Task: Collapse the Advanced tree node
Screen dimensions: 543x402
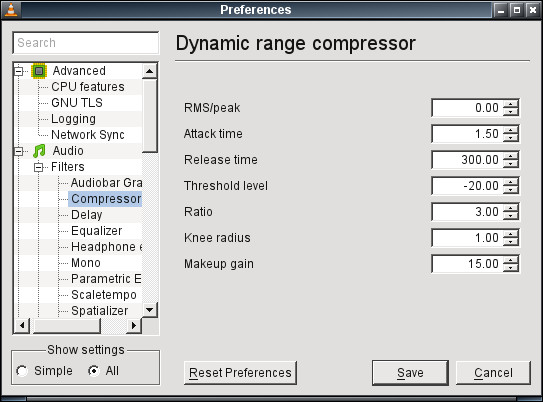Action: point(18,71)
